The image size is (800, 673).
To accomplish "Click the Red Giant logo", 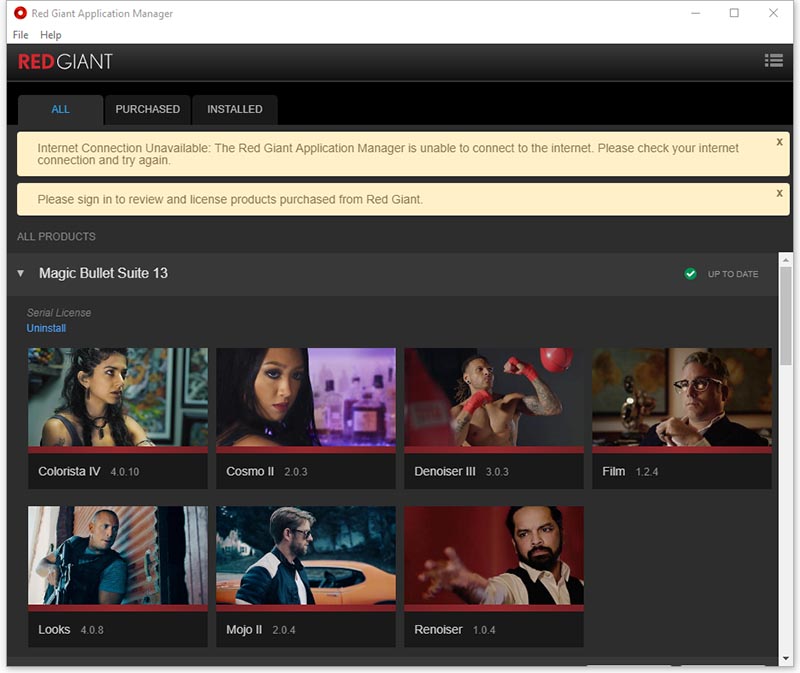I will 66,62.
